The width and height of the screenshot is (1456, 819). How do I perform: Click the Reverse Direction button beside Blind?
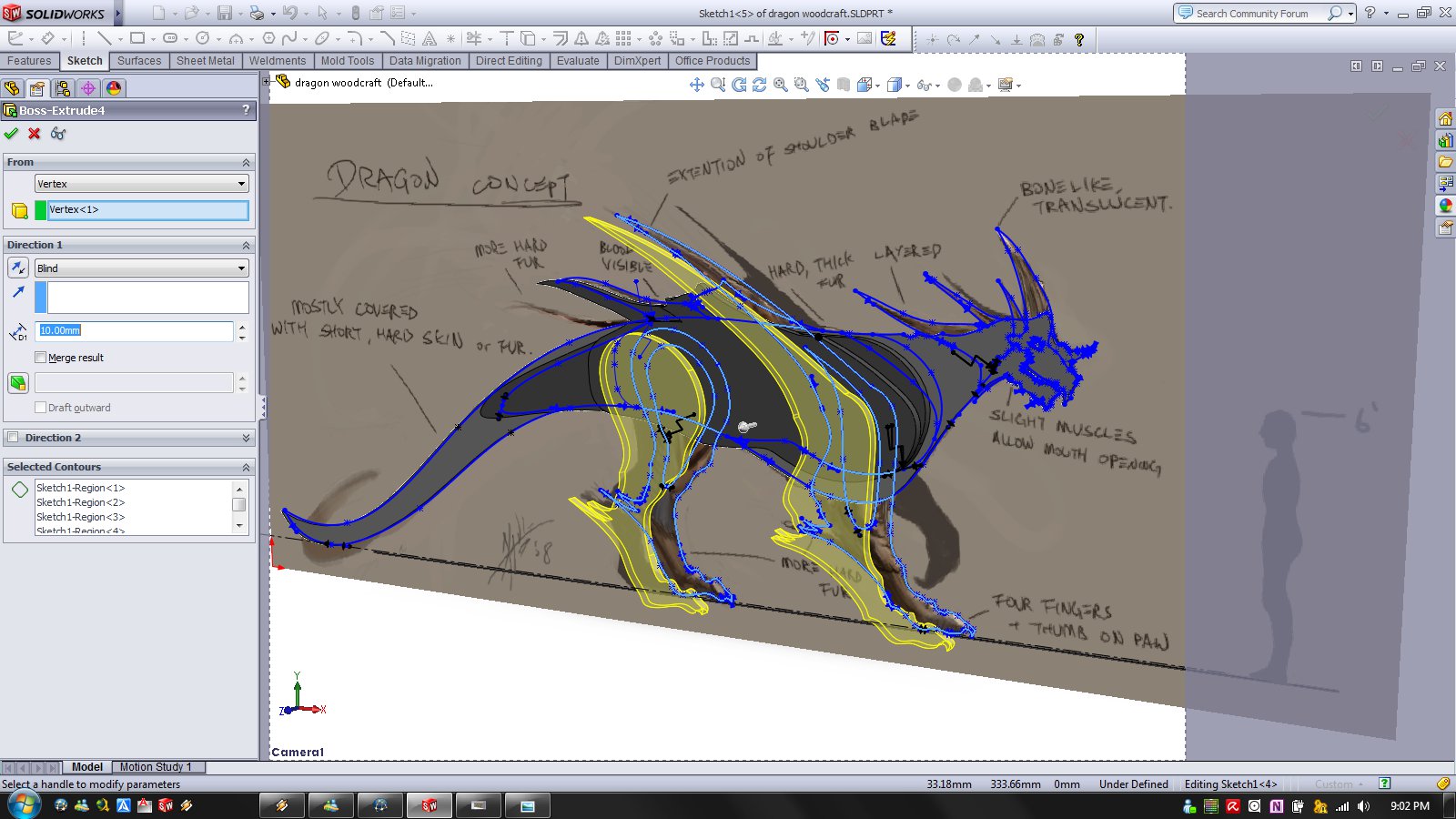pyautogui.click(x=17, y=268)
